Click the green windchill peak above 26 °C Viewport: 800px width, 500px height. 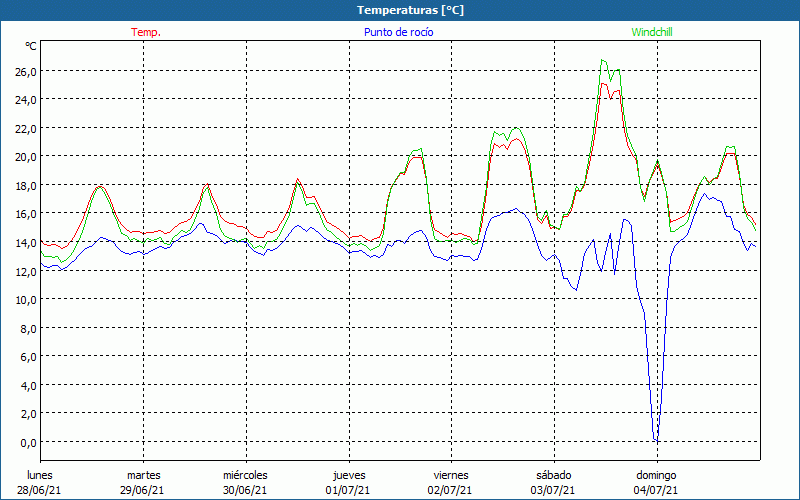[603, 60]
